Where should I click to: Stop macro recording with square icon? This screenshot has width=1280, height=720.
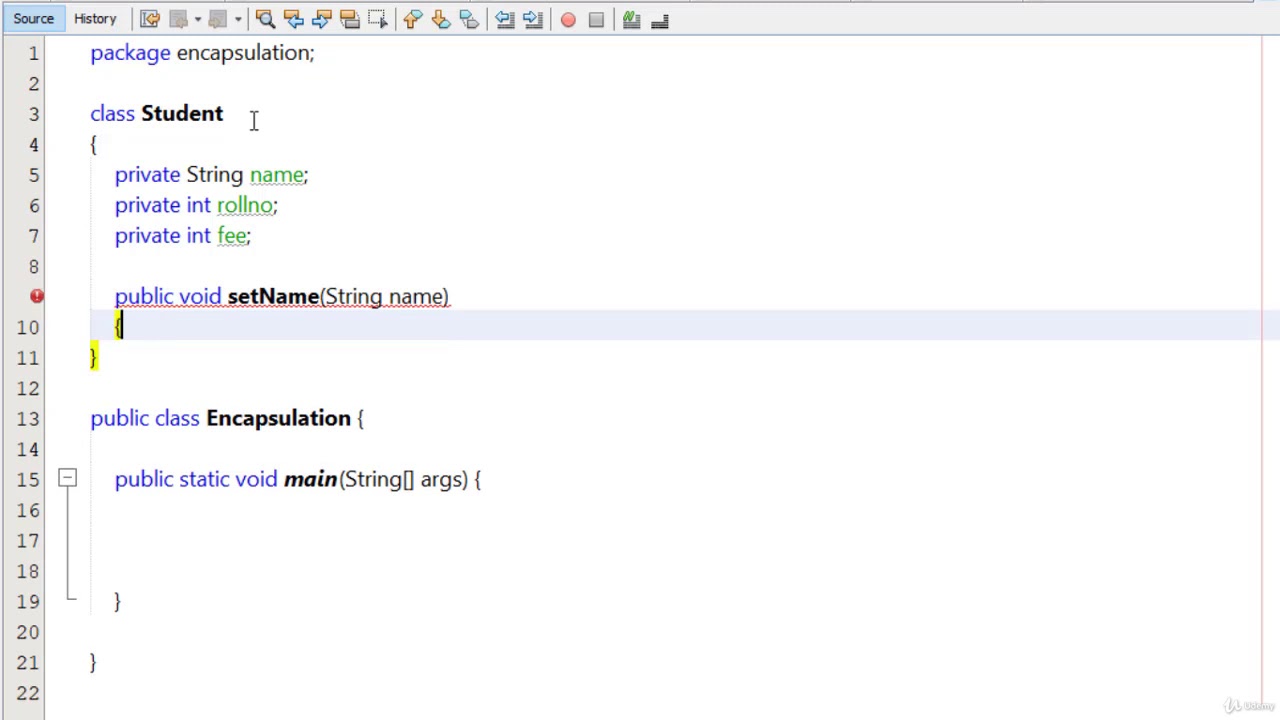(x=596, y=19)
